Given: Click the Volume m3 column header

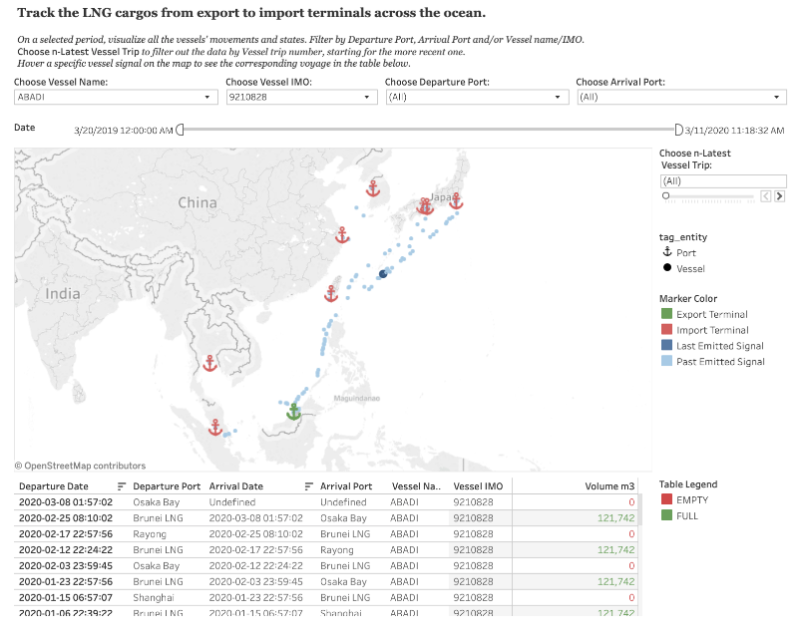Looking at the screenshot, I should 609,486.
